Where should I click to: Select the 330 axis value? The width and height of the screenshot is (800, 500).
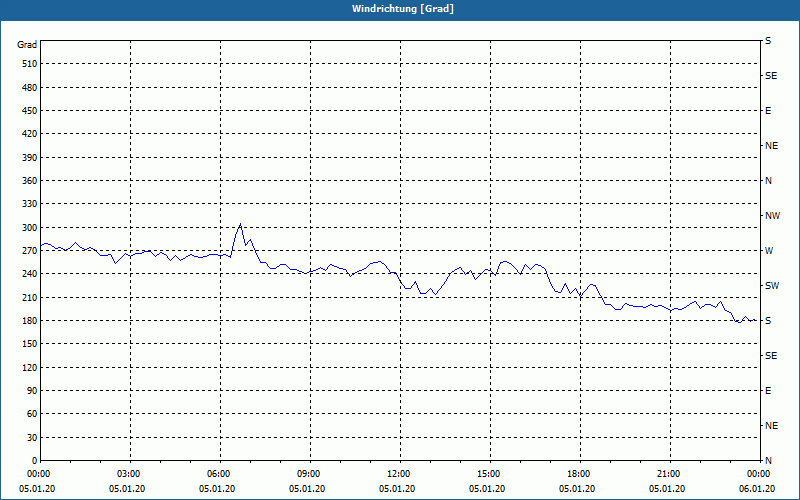pyautogui.click(x=30, y=204)
